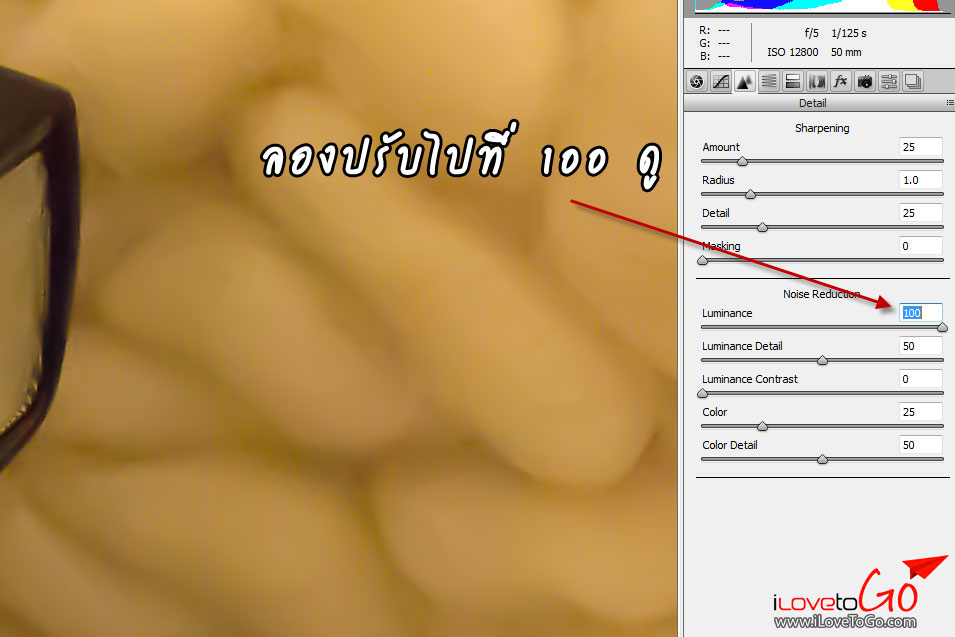Click the Masking slider handle
The height and width of the screenshot is (637, 955).
(x=702, y=260)
